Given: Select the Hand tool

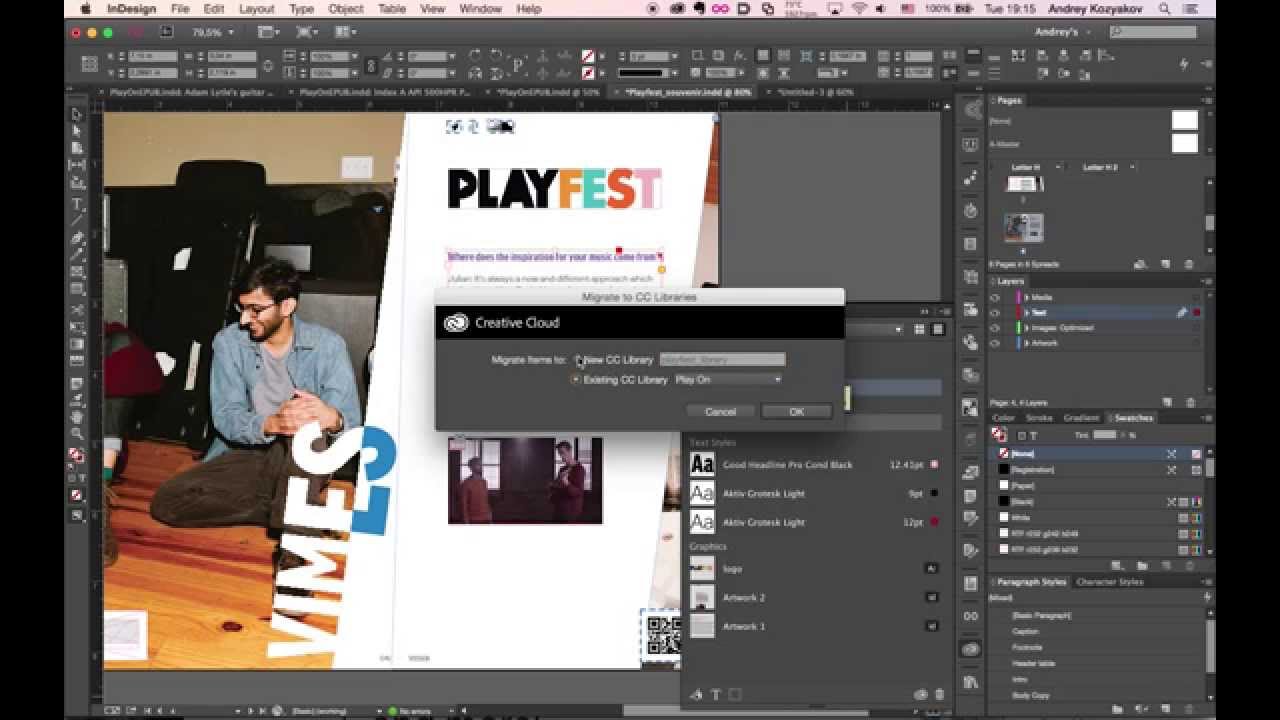Looking at the screenshot, I should pyautogui.click(x=77, y=417).
